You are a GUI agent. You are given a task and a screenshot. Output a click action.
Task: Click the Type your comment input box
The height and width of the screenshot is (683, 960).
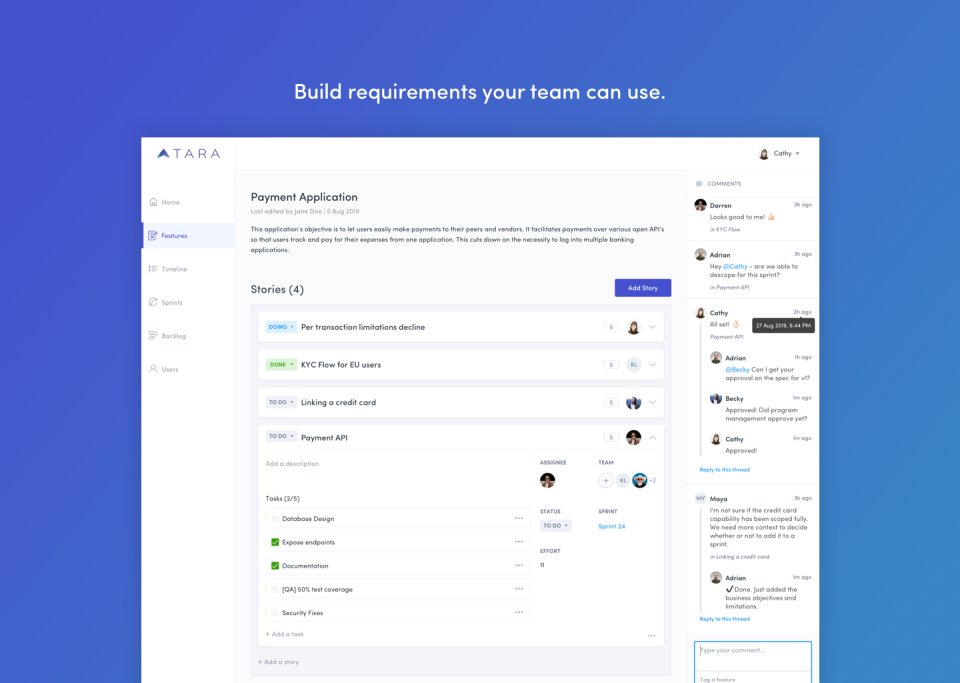(x=753, y=655)
